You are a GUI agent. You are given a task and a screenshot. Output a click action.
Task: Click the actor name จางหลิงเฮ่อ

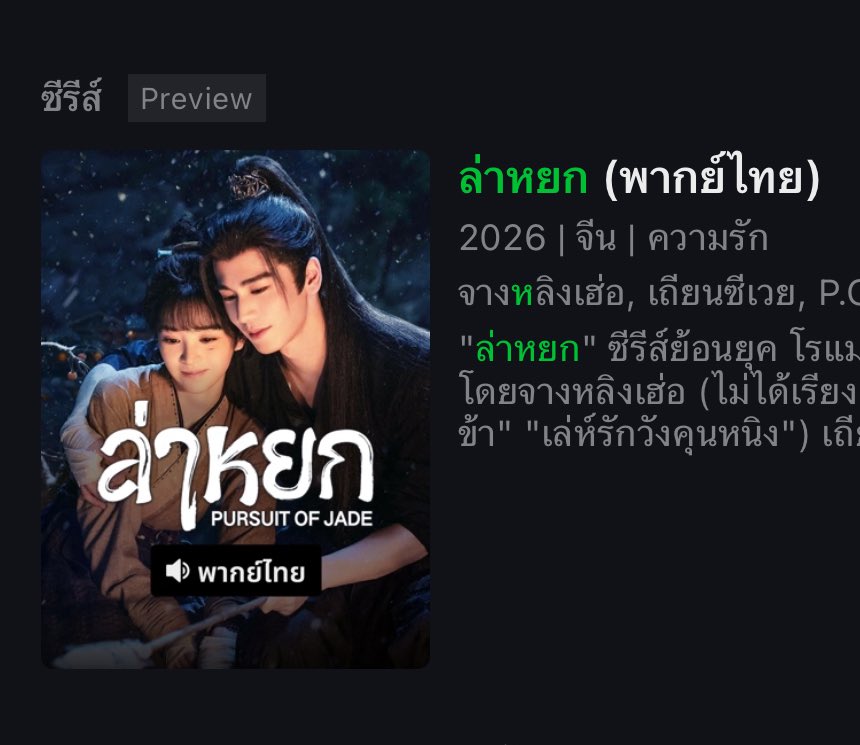pos(542,294)
